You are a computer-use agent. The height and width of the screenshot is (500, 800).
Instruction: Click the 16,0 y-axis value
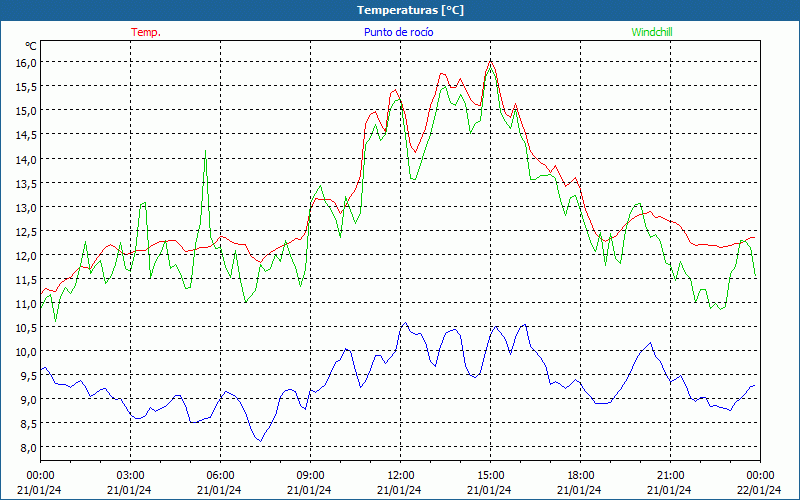(x=27, y=63)
